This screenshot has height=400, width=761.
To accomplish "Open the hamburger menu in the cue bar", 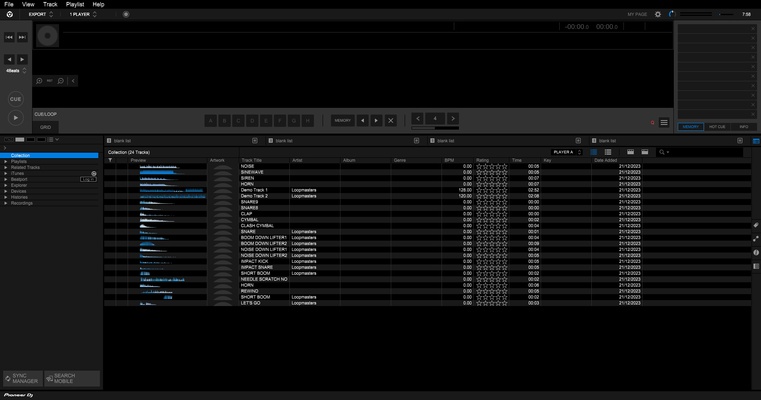I will (664, 122).
